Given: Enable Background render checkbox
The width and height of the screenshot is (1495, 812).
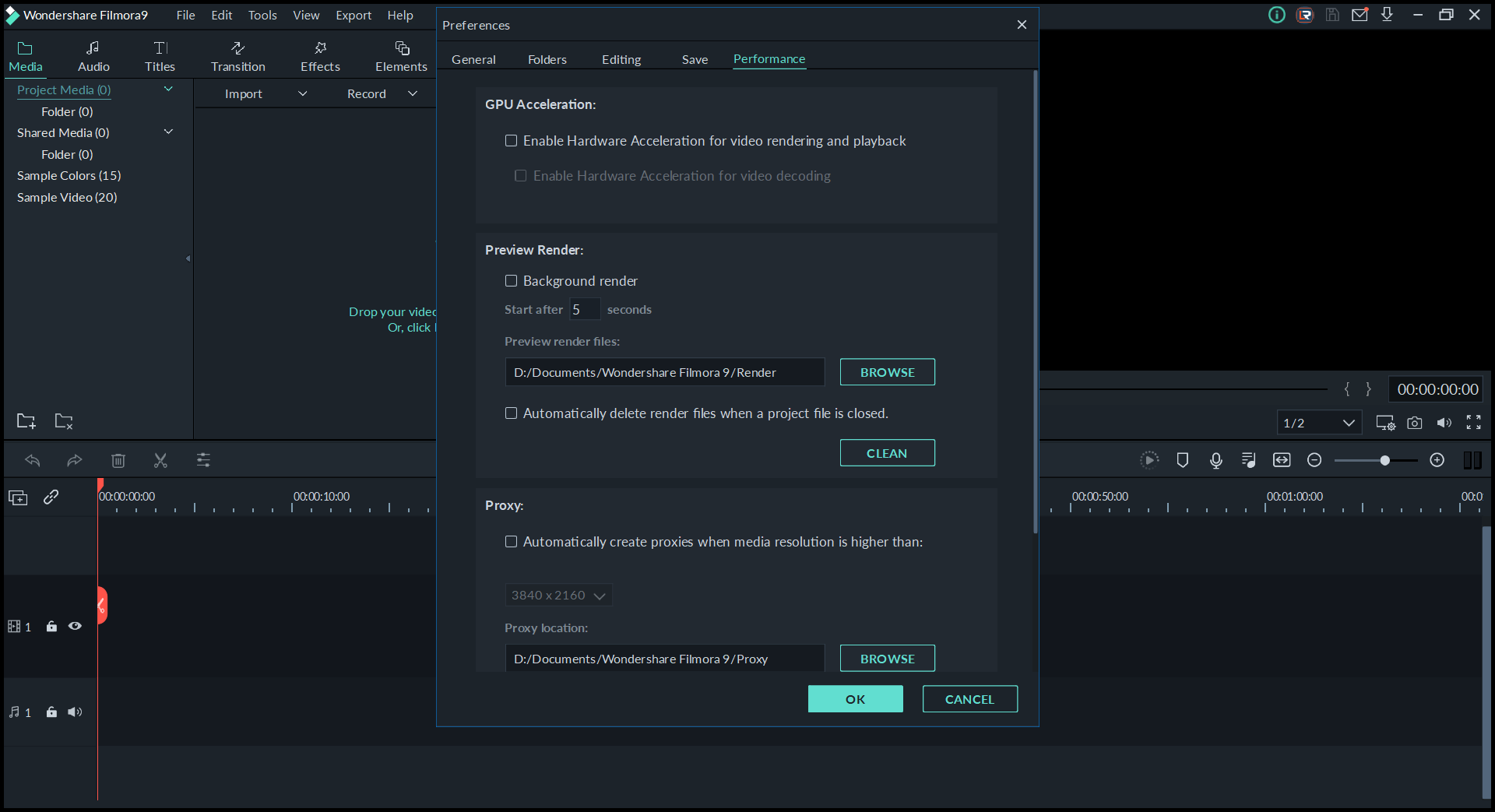Looking at the screenshot, I should click(511, 281).
